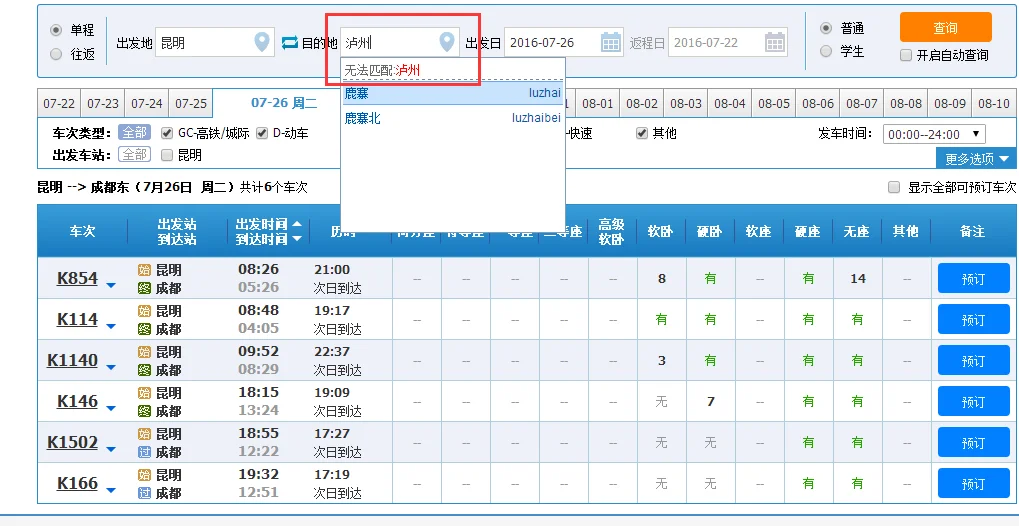The height and width of the screenshot is (526, 1019).
Task: Focus the 出发地 input showing 昆明
Action: pos(214,43)
